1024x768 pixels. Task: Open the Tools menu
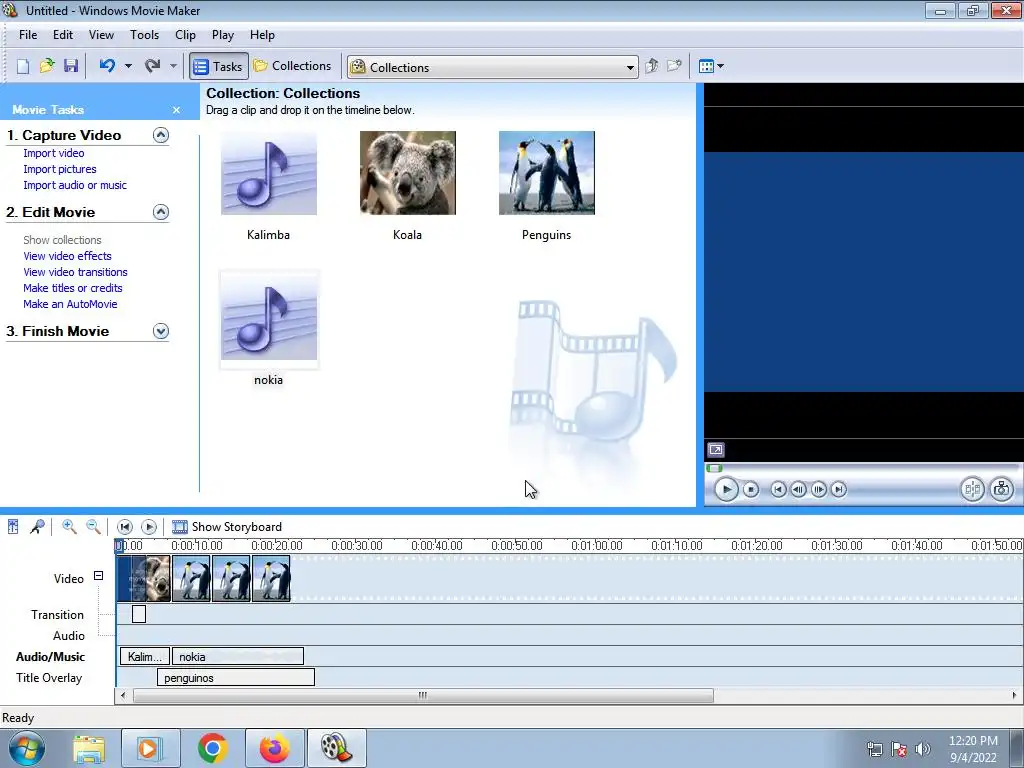(x=144, y=35)
